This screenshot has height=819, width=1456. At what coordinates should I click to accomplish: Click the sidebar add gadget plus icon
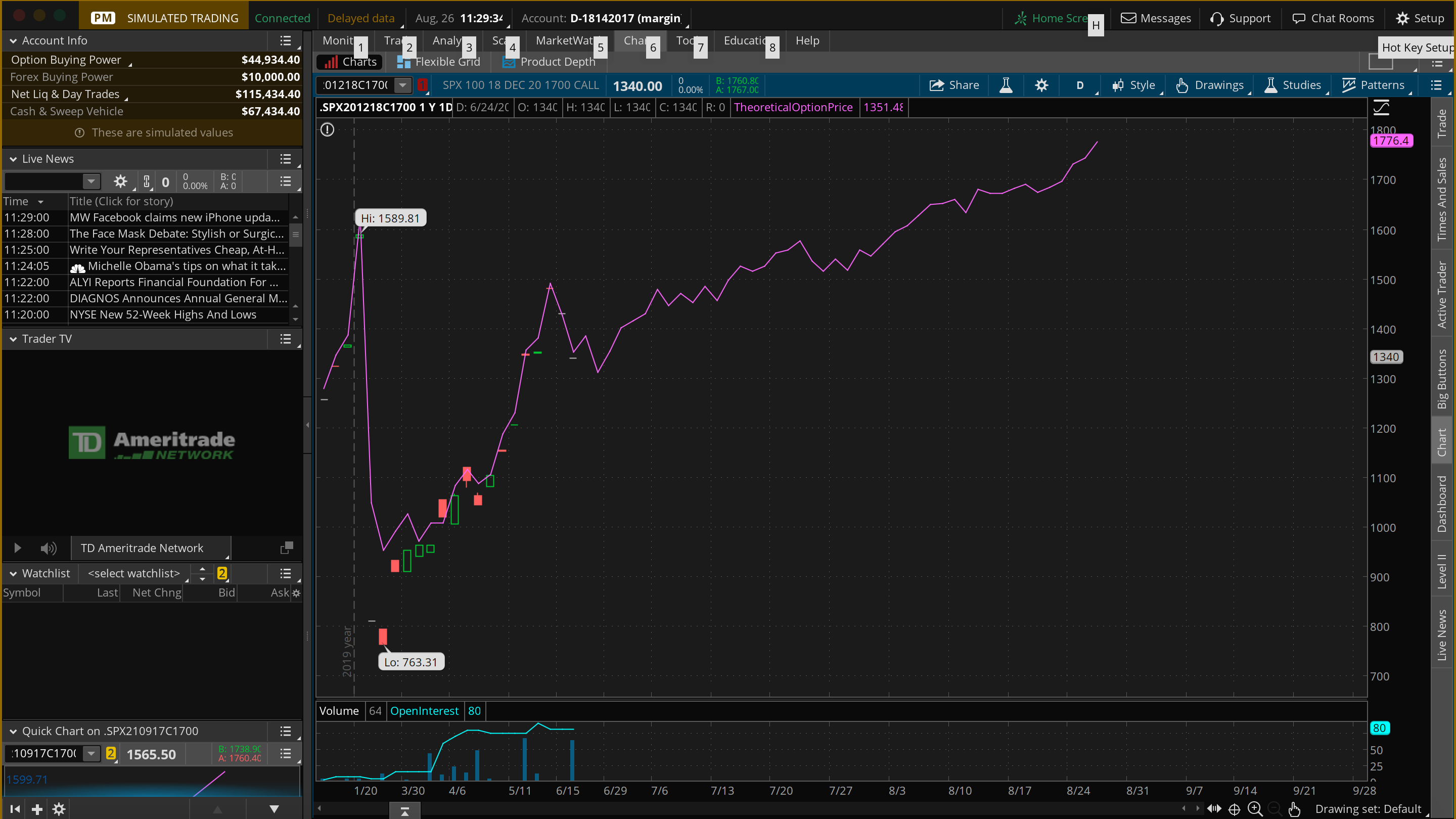(37, 809)
